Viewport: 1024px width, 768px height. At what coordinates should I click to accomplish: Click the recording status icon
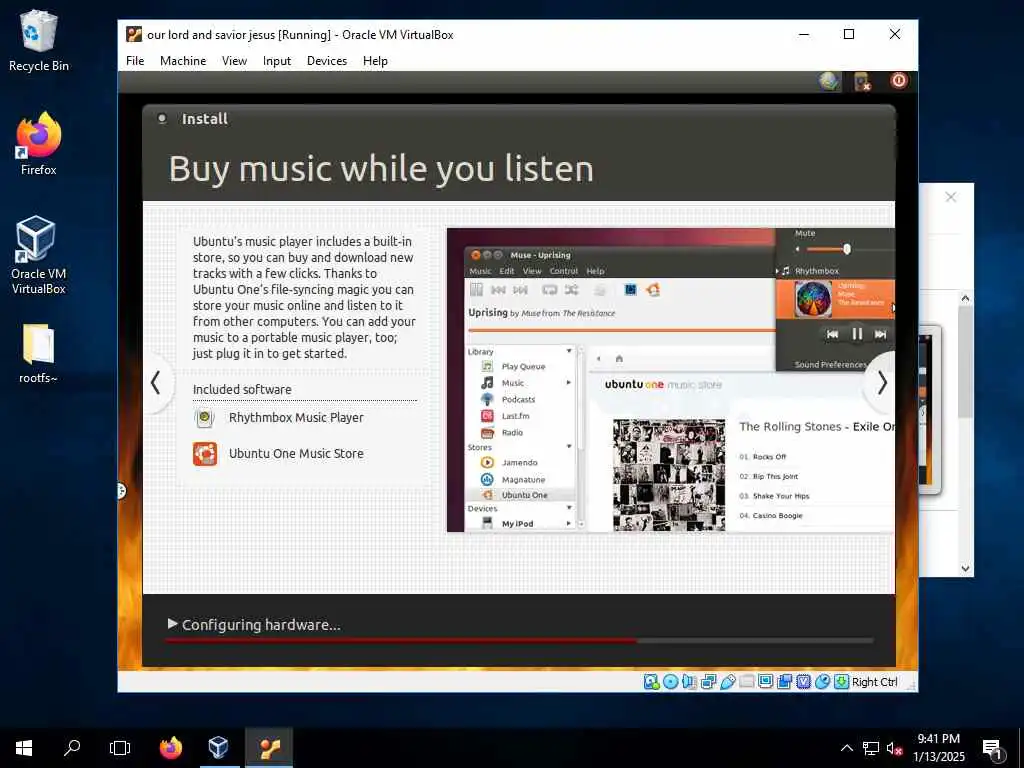click(784, 682)
